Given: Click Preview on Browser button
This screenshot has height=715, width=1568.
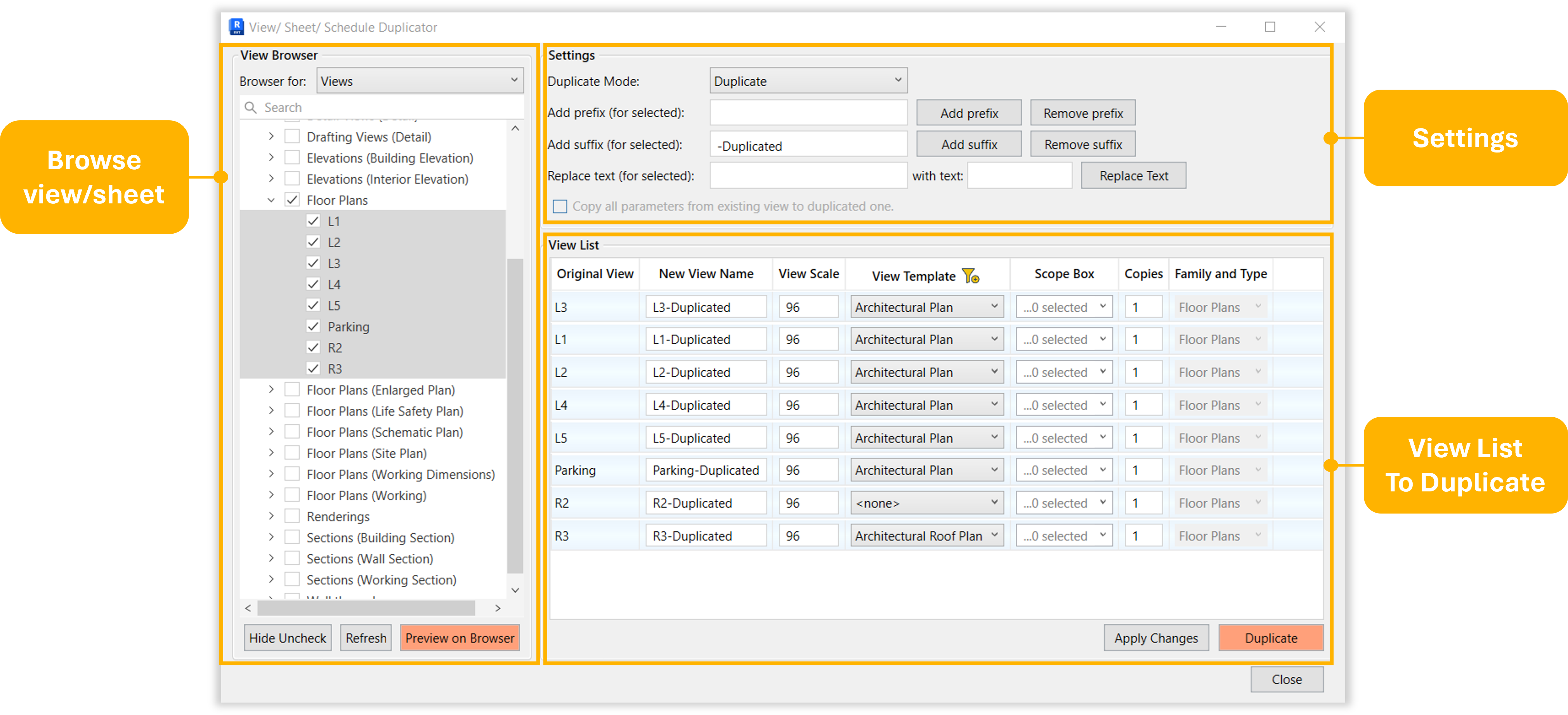Looking at the screenshot, I should (x=460, y=638).
